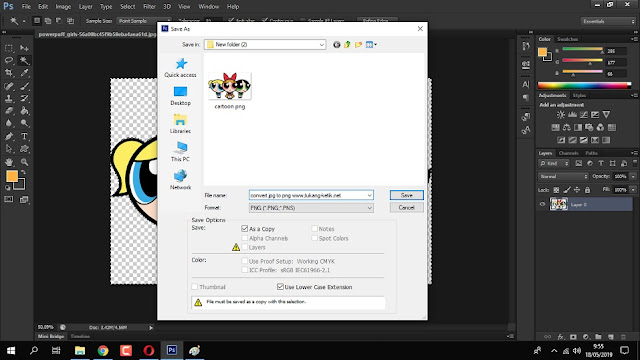Select the cartoon.png file thumbnail

coord(230,86)
